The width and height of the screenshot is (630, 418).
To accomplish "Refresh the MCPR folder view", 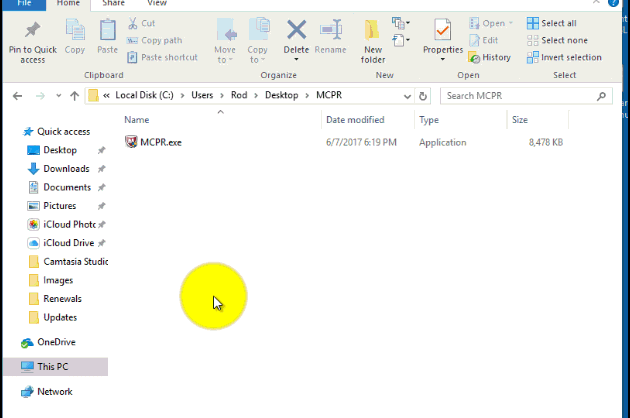I will [423, 96].
